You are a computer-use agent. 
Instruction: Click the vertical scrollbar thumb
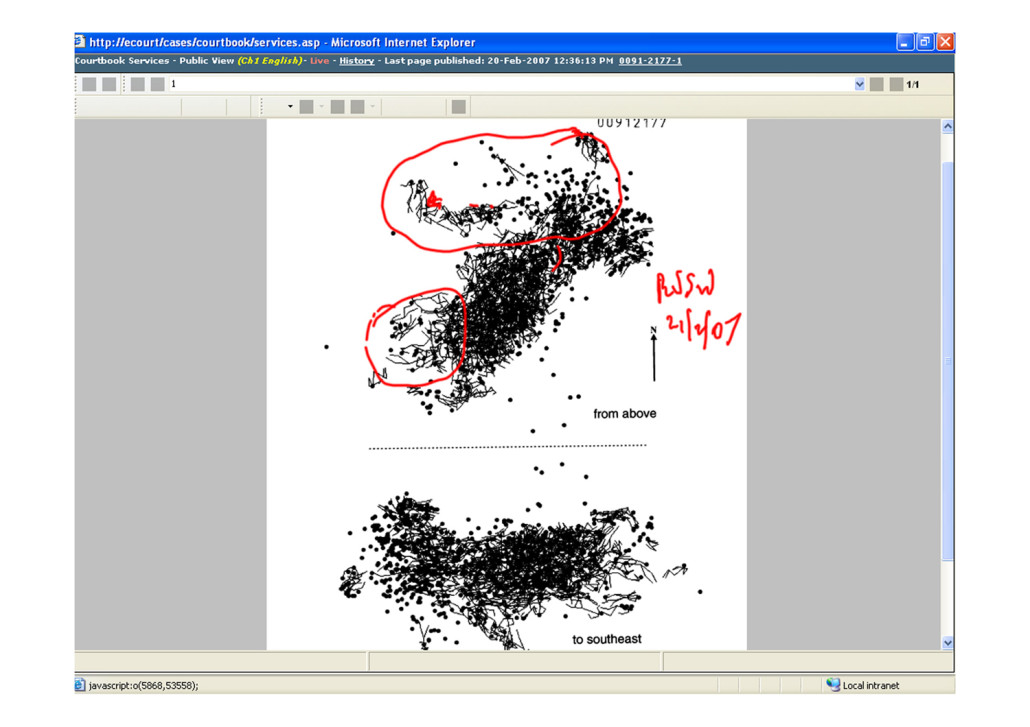[x=947, y=360]
